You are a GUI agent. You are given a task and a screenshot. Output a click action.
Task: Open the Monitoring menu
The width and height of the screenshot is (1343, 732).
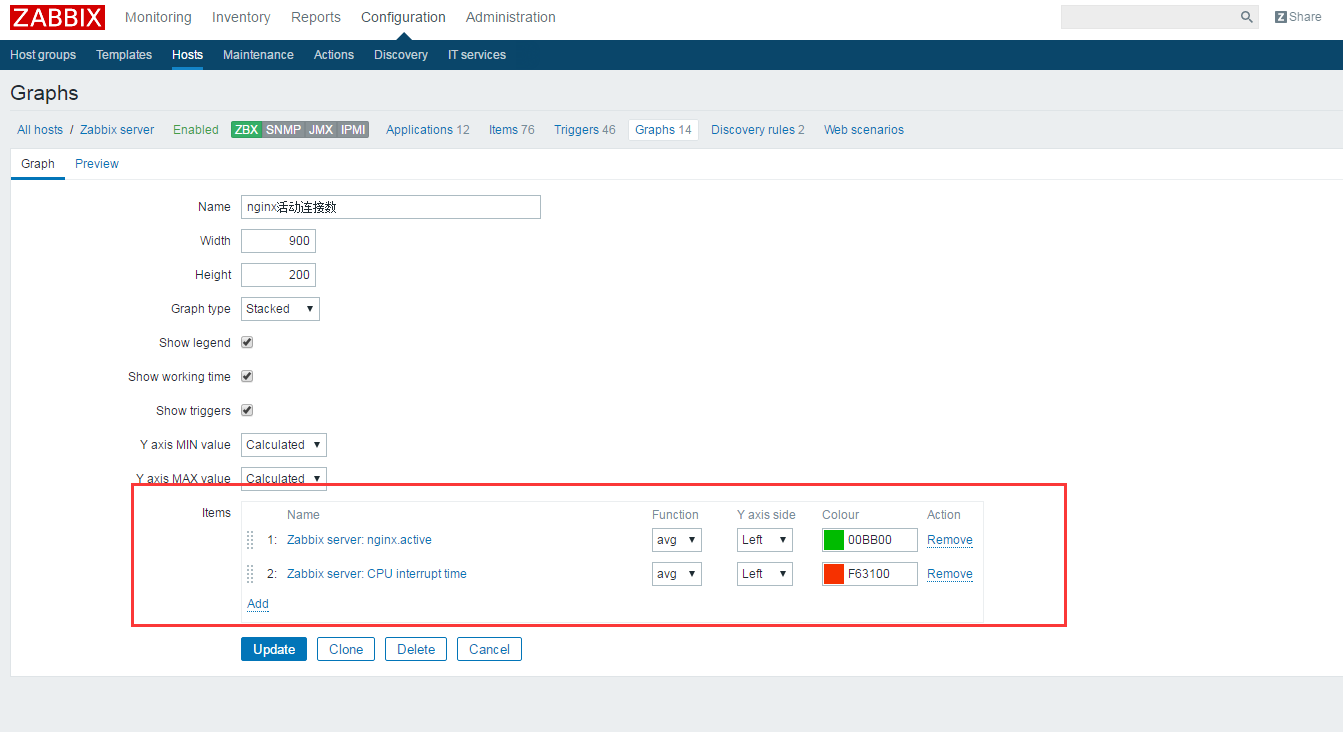click(x=158, y=17)
